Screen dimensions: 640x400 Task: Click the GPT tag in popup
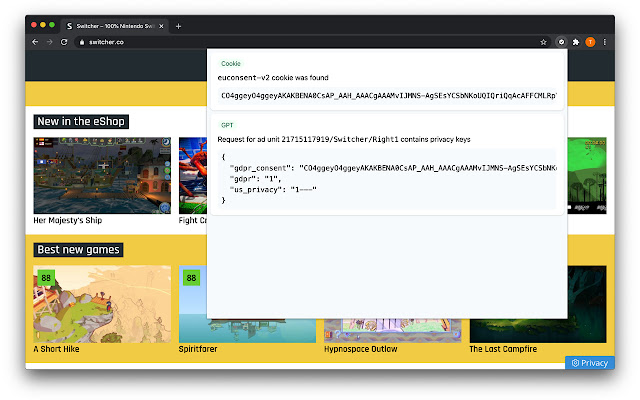227,125
